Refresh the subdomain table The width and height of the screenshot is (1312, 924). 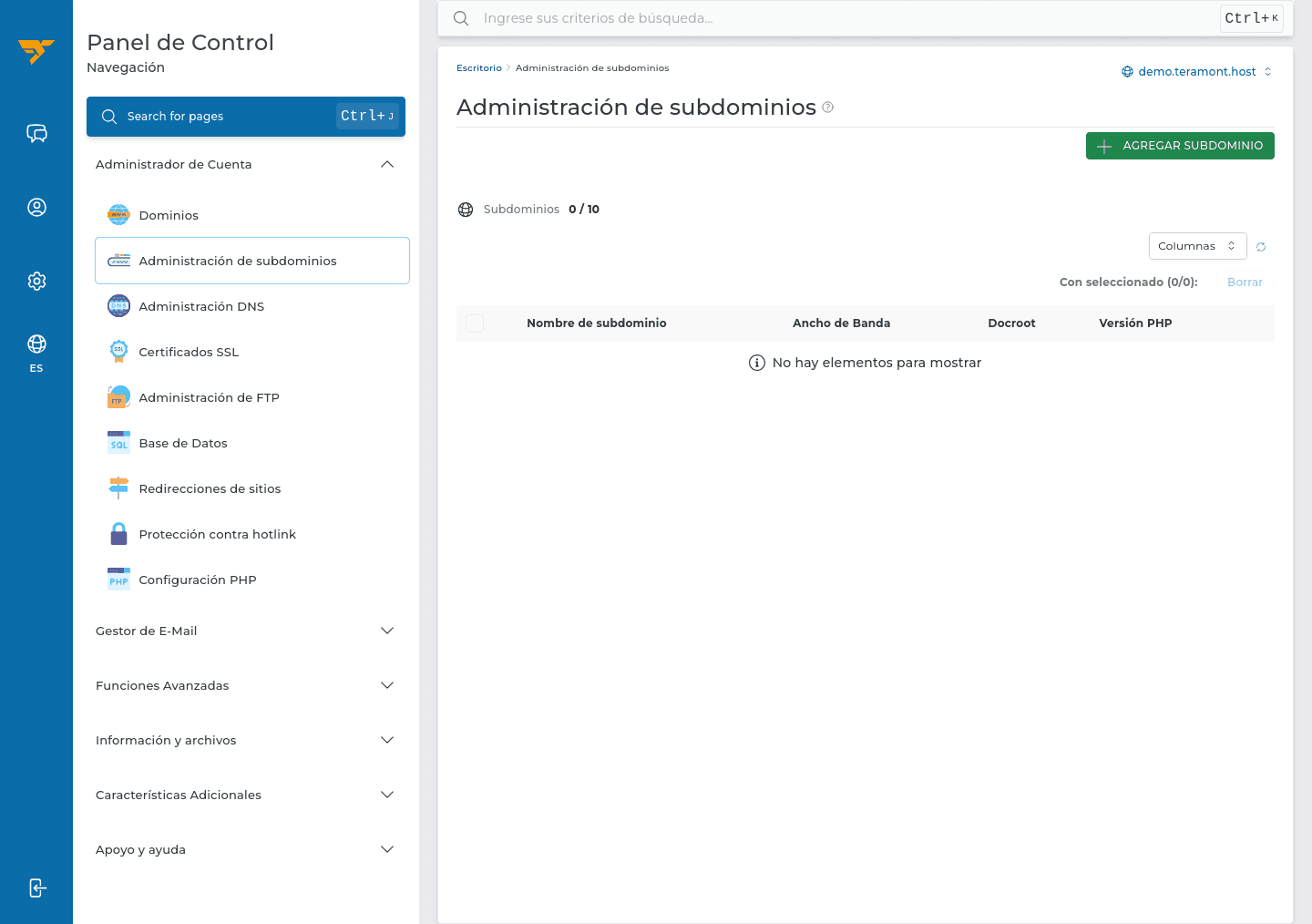[x=1261, y=247]
